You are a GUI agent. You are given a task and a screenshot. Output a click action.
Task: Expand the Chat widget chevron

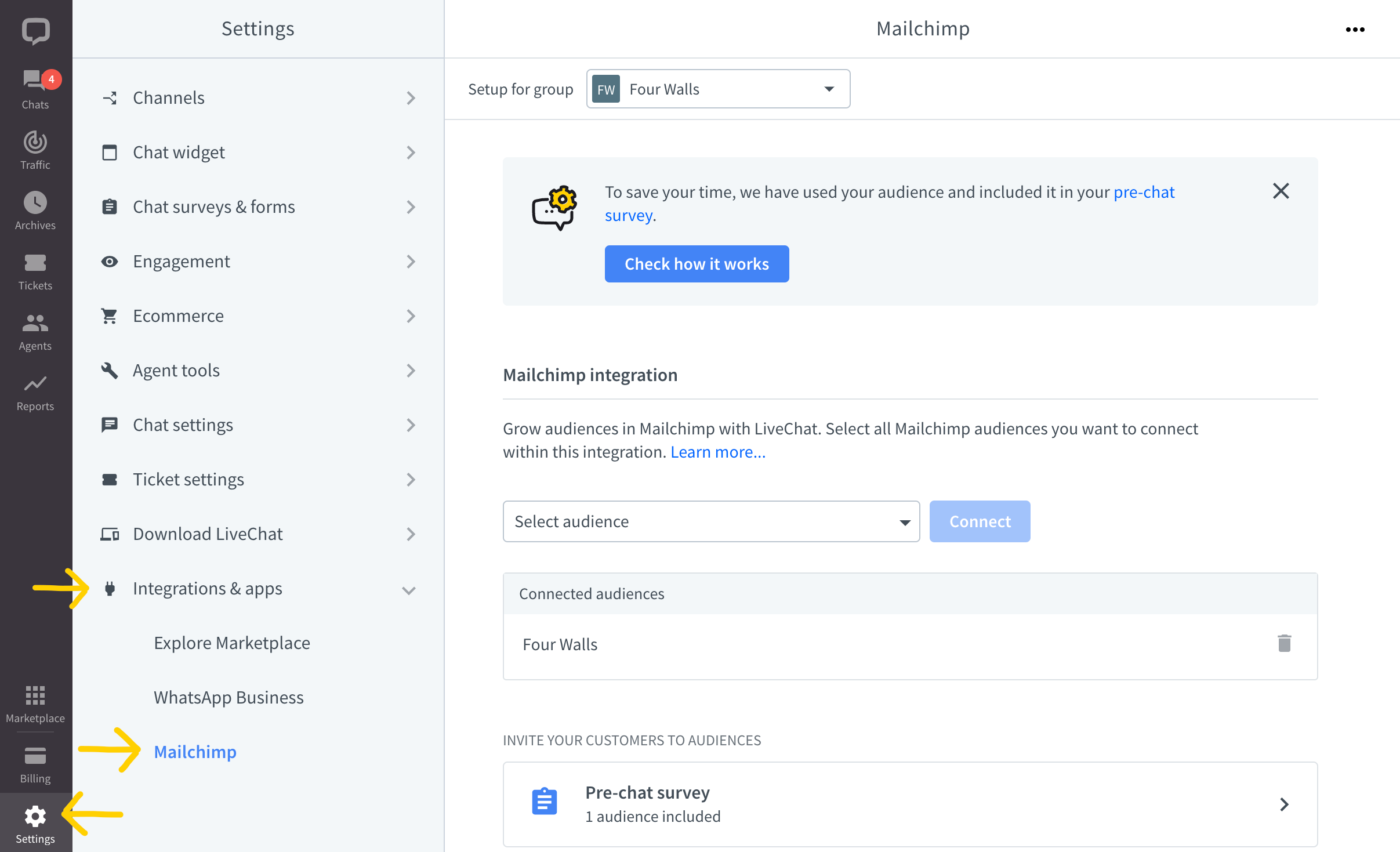pyautogui.click(x=411, y=153)
